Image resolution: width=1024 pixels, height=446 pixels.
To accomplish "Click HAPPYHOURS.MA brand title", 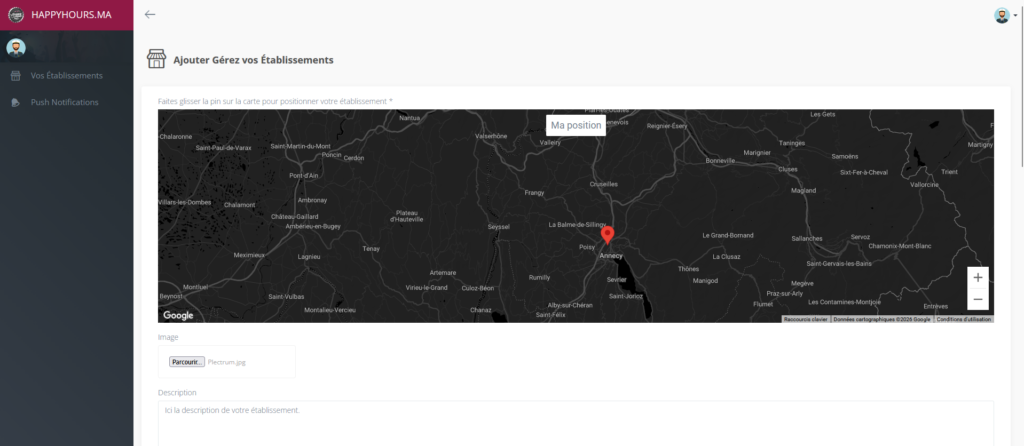I will pos(71,15).
